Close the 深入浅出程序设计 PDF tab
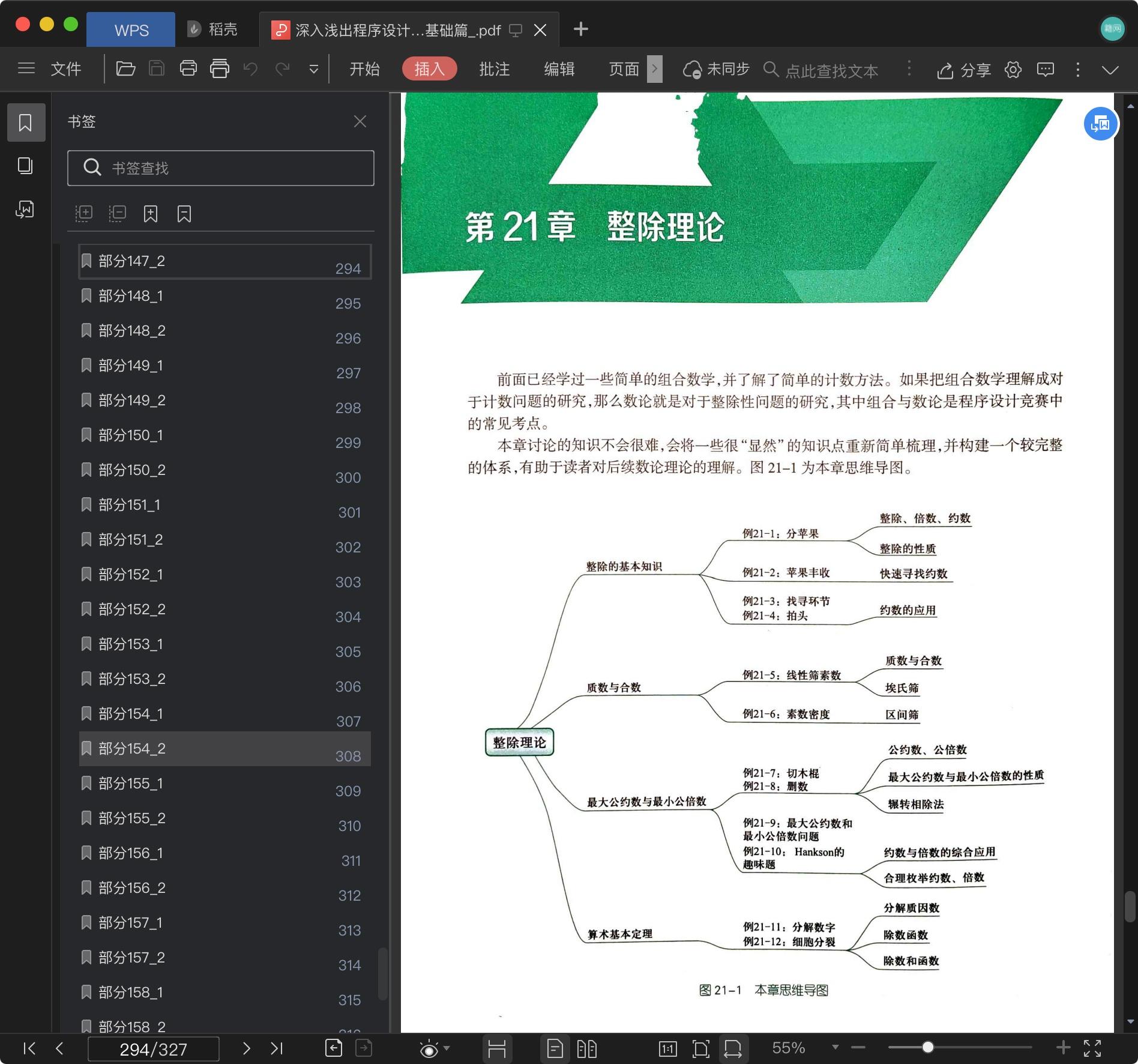 tap(540, 30)
